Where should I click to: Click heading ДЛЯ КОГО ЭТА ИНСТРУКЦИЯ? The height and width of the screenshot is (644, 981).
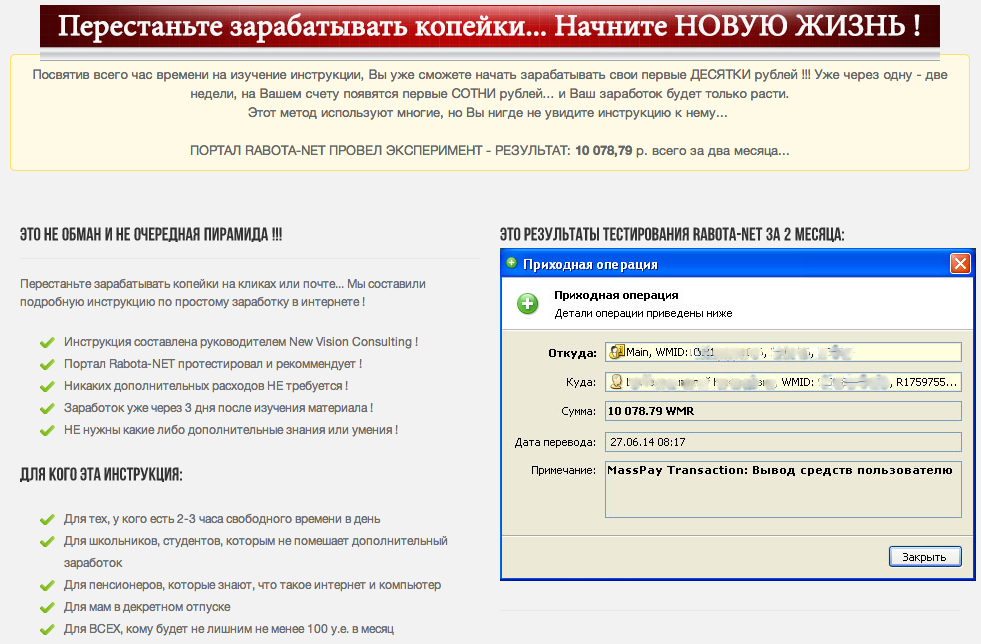(x=101, y=474)
